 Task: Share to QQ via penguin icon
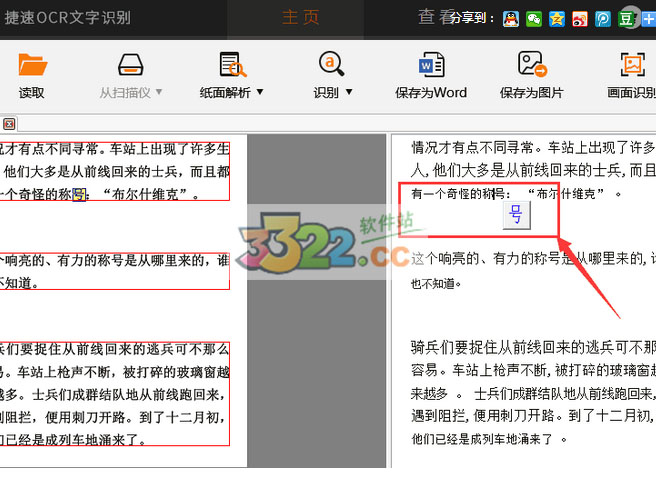point(511,19)
